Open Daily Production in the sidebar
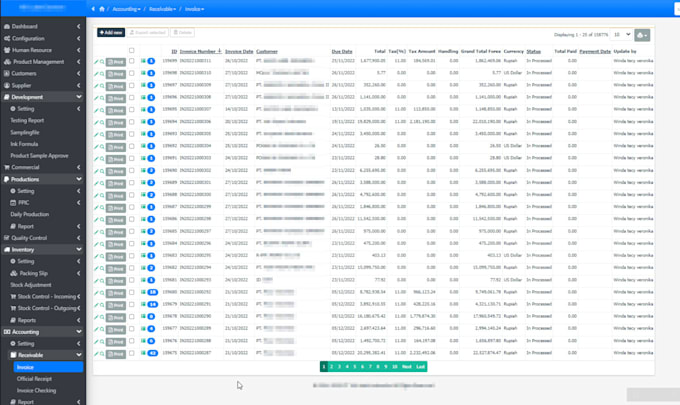The width and height of the screenshot is (680, 405). (29, 215)
